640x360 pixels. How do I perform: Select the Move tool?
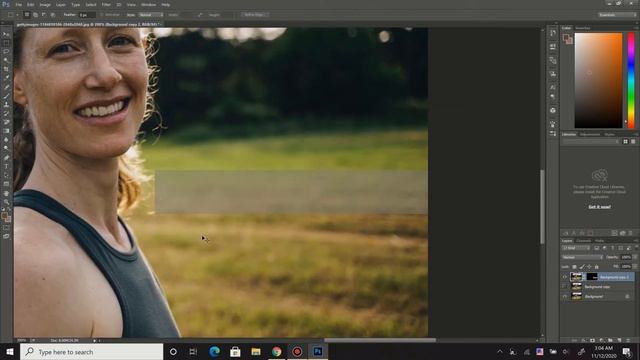point(6,34)
